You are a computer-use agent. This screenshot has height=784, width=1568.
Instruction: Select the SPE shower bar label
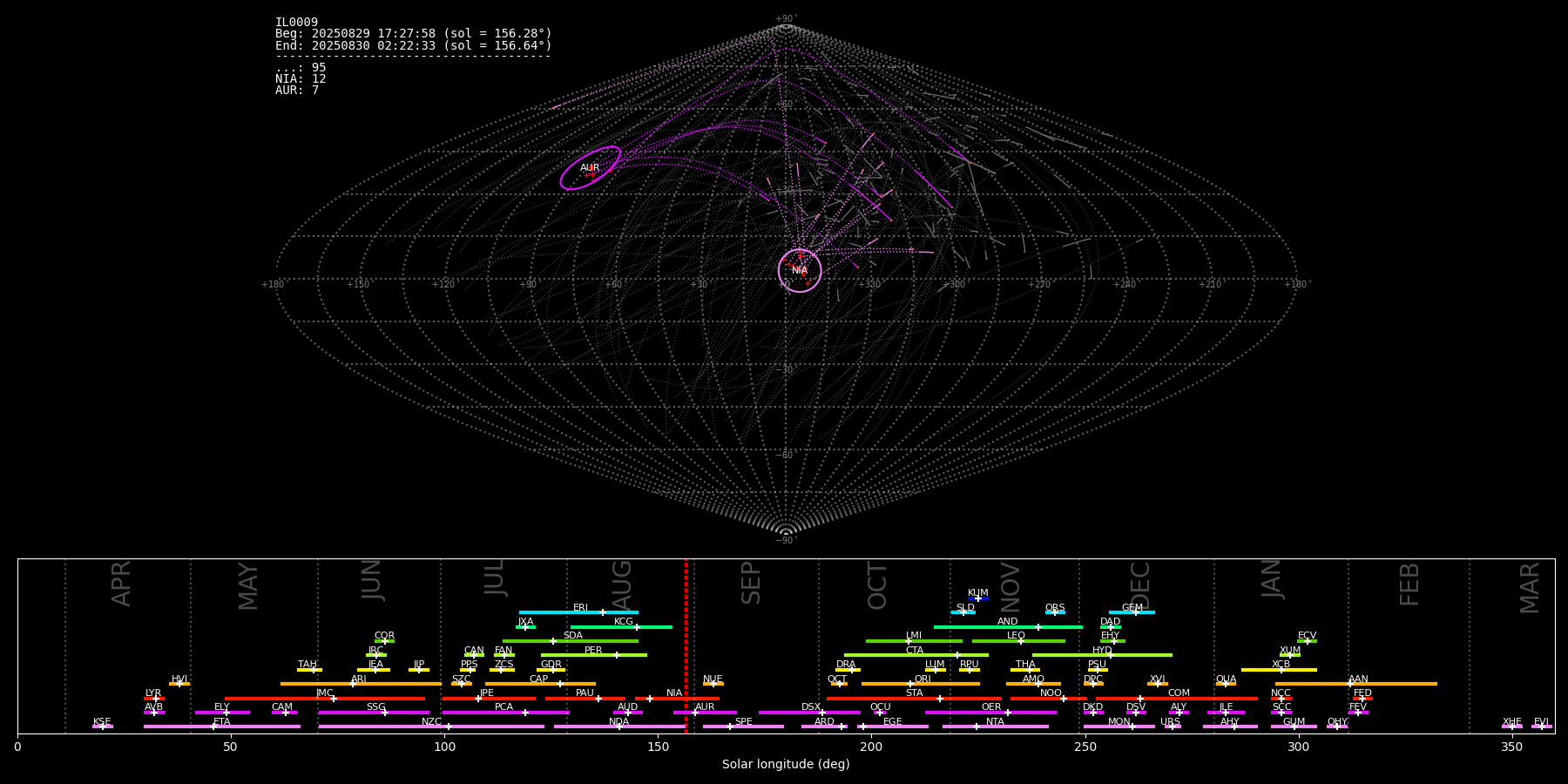click(744, 722)
